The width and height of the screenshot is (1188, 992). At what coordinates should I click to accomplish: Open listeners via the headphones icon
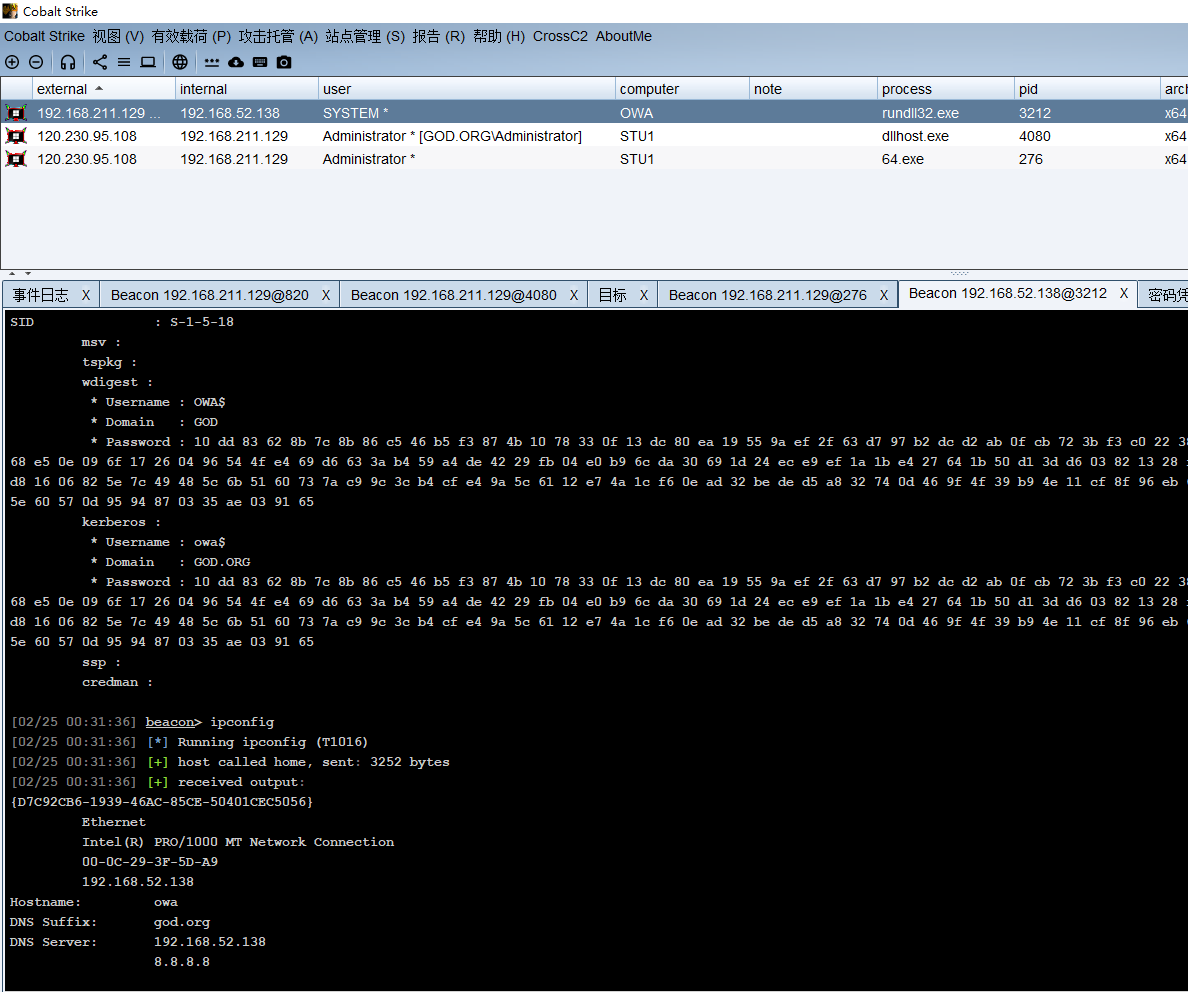(68, 62)
